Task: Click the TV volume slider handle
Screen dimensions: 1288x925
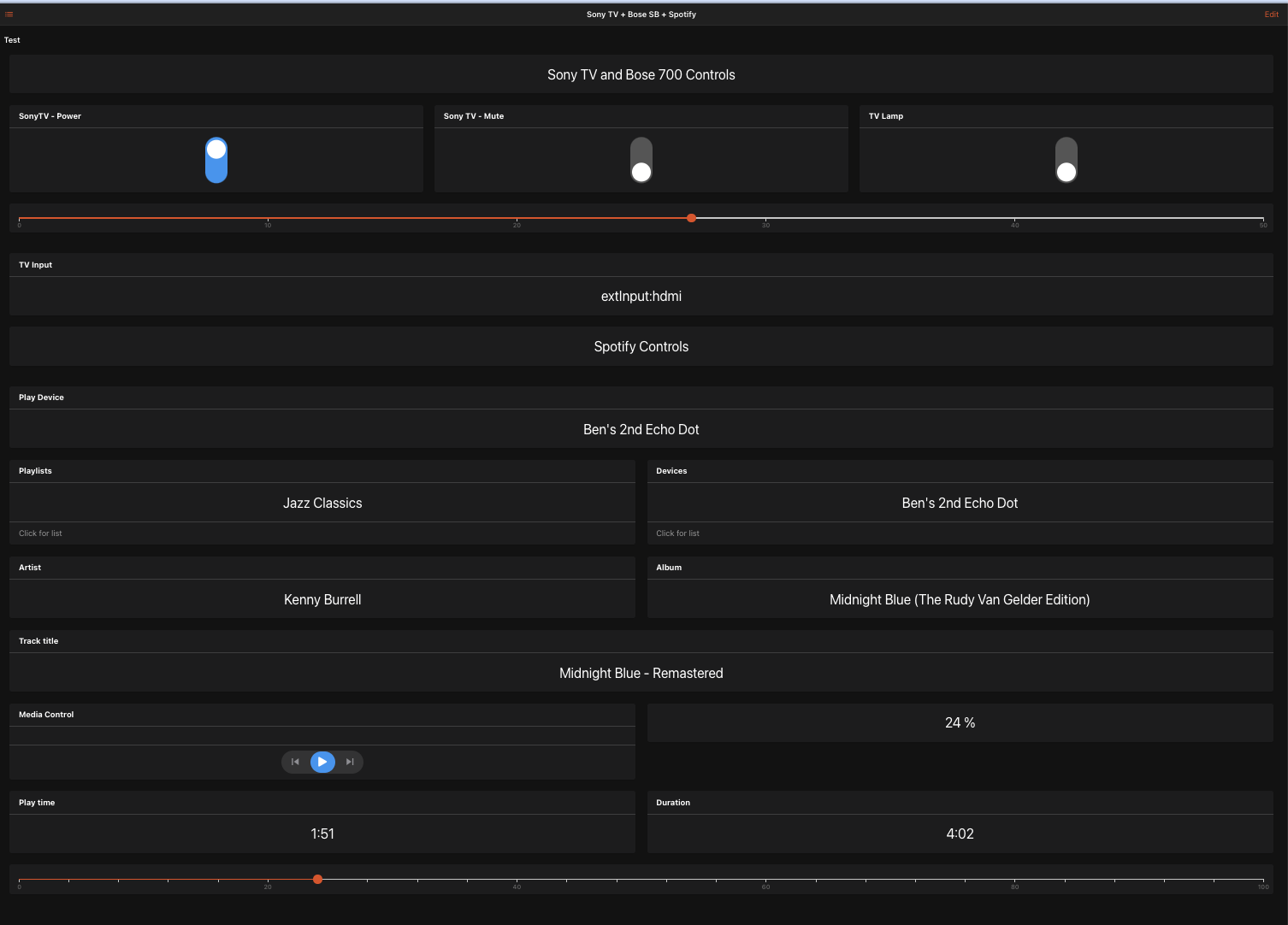Action: [x=691, y=218]
